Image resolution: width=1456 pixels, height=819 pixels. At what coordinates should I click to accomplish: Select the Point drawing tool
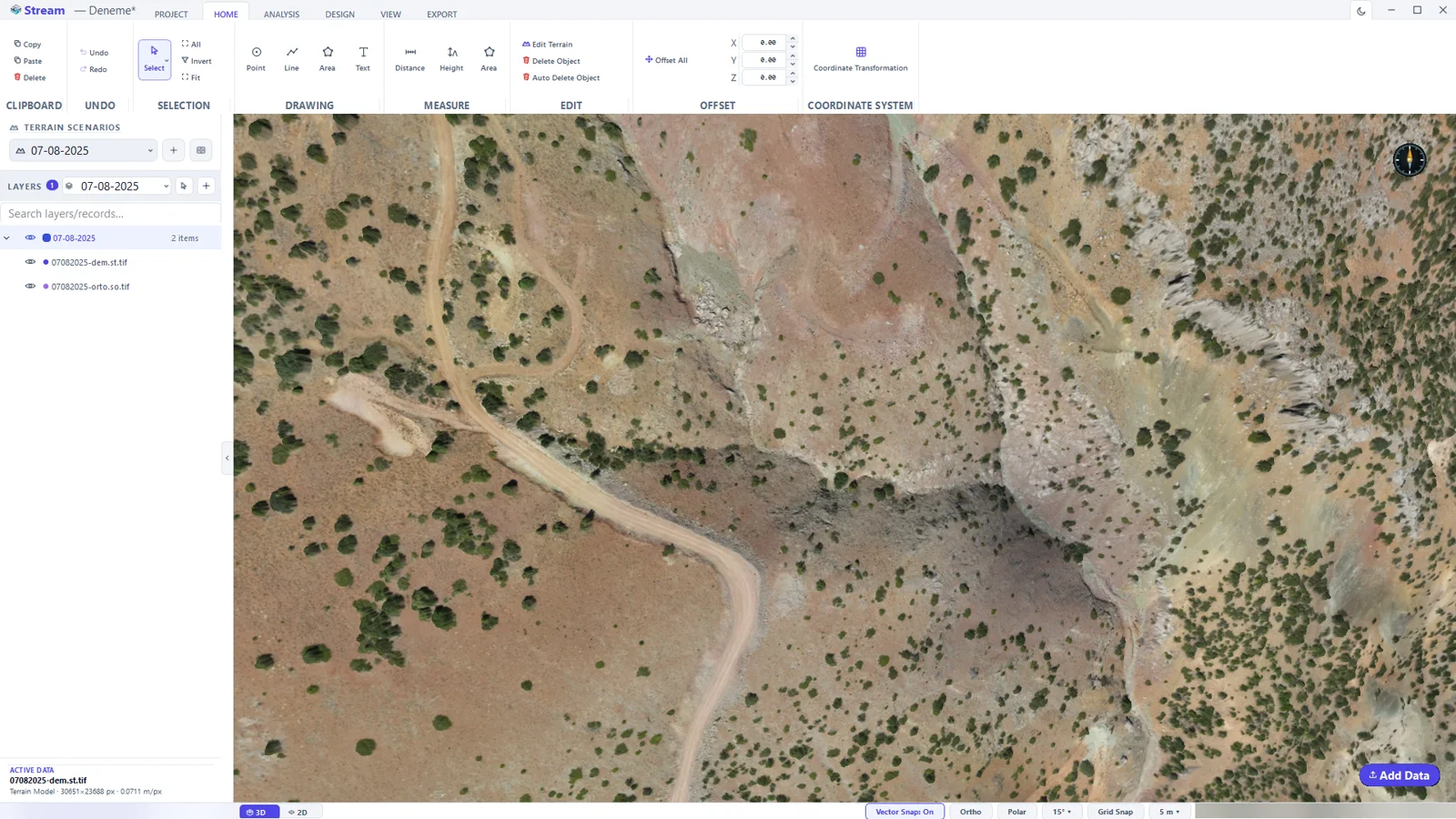(x=256, y=59)
